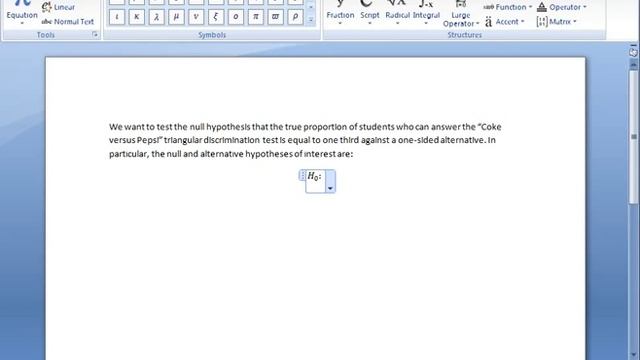Image resolution: width=640 pixels, height=360 pixels.
Task: Toggle Normal Text in equation tools
Action: 68,21
